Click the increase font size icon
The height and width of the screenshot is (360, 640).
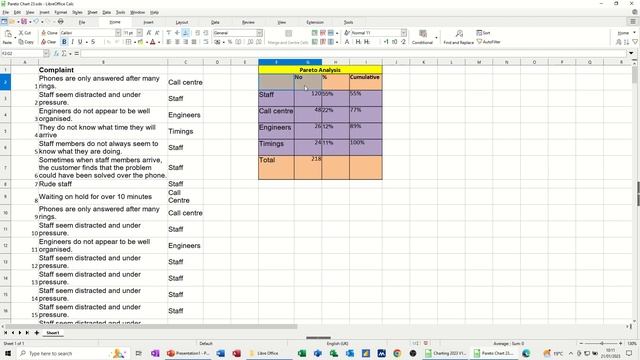point(149,33)
